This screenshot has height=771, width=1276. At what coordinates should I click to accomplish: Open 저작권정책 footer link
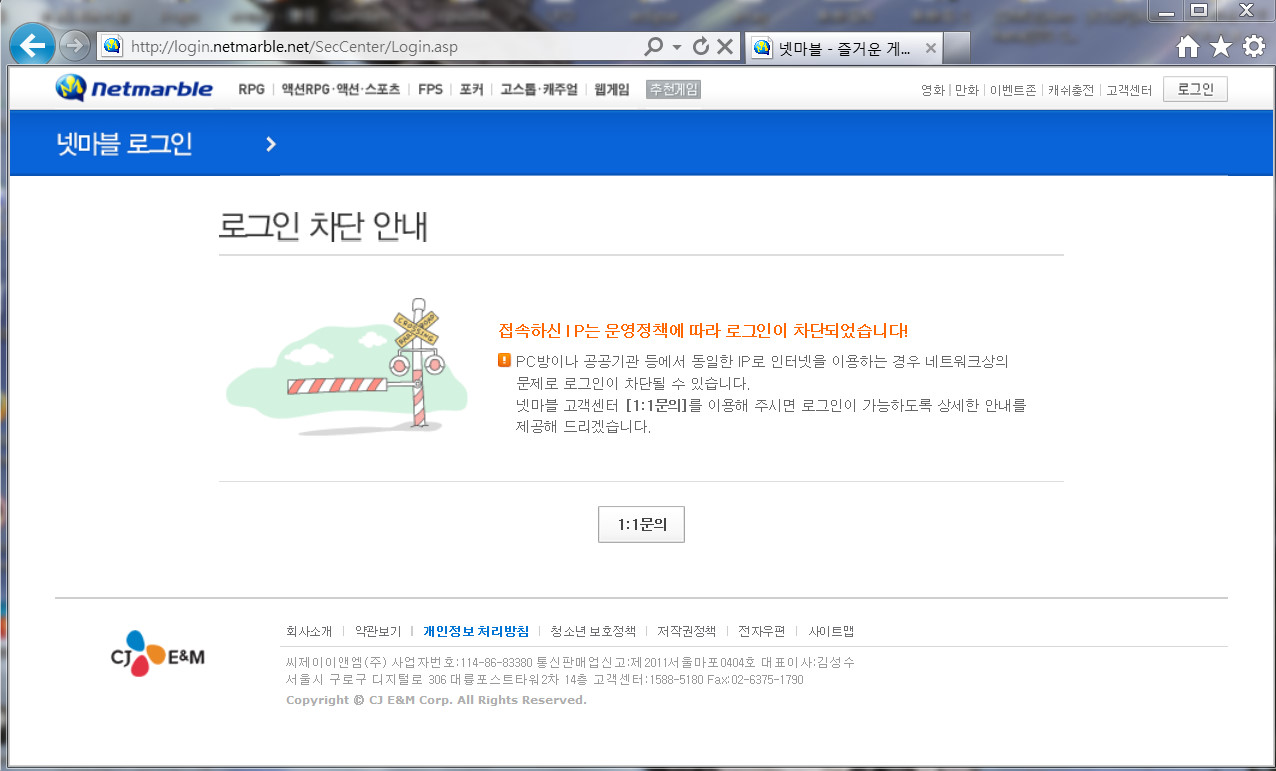click(686, 631)
